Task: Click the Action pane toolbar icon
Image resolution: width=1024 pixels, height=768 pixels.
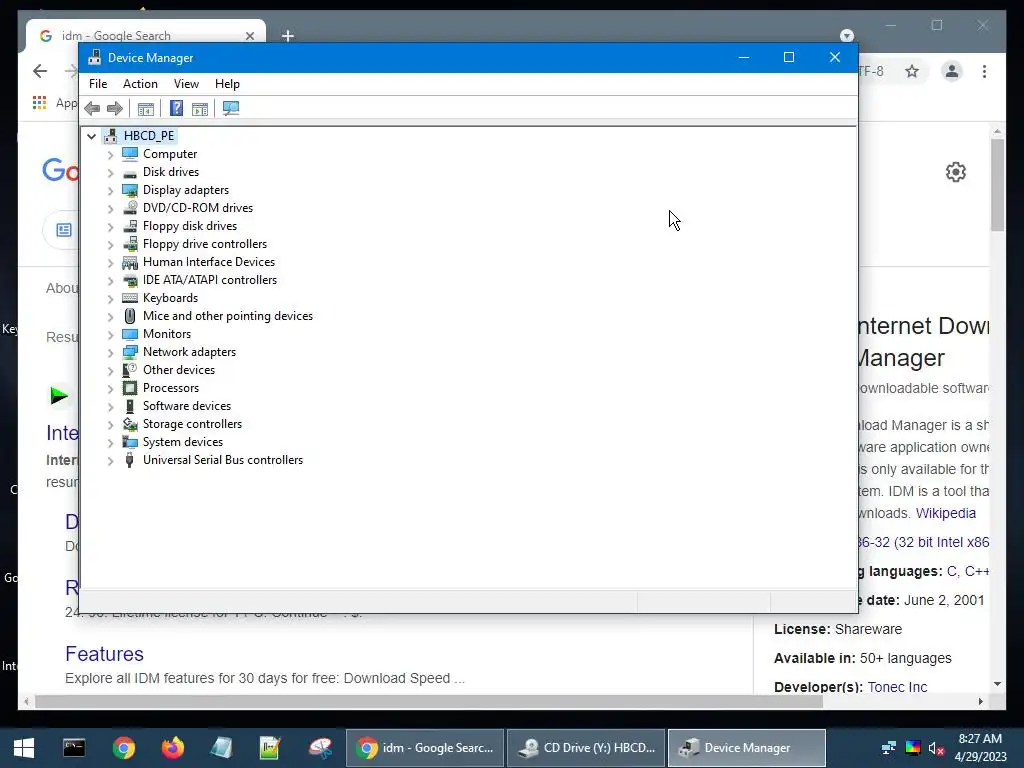Action: click(x=200, y=108)
